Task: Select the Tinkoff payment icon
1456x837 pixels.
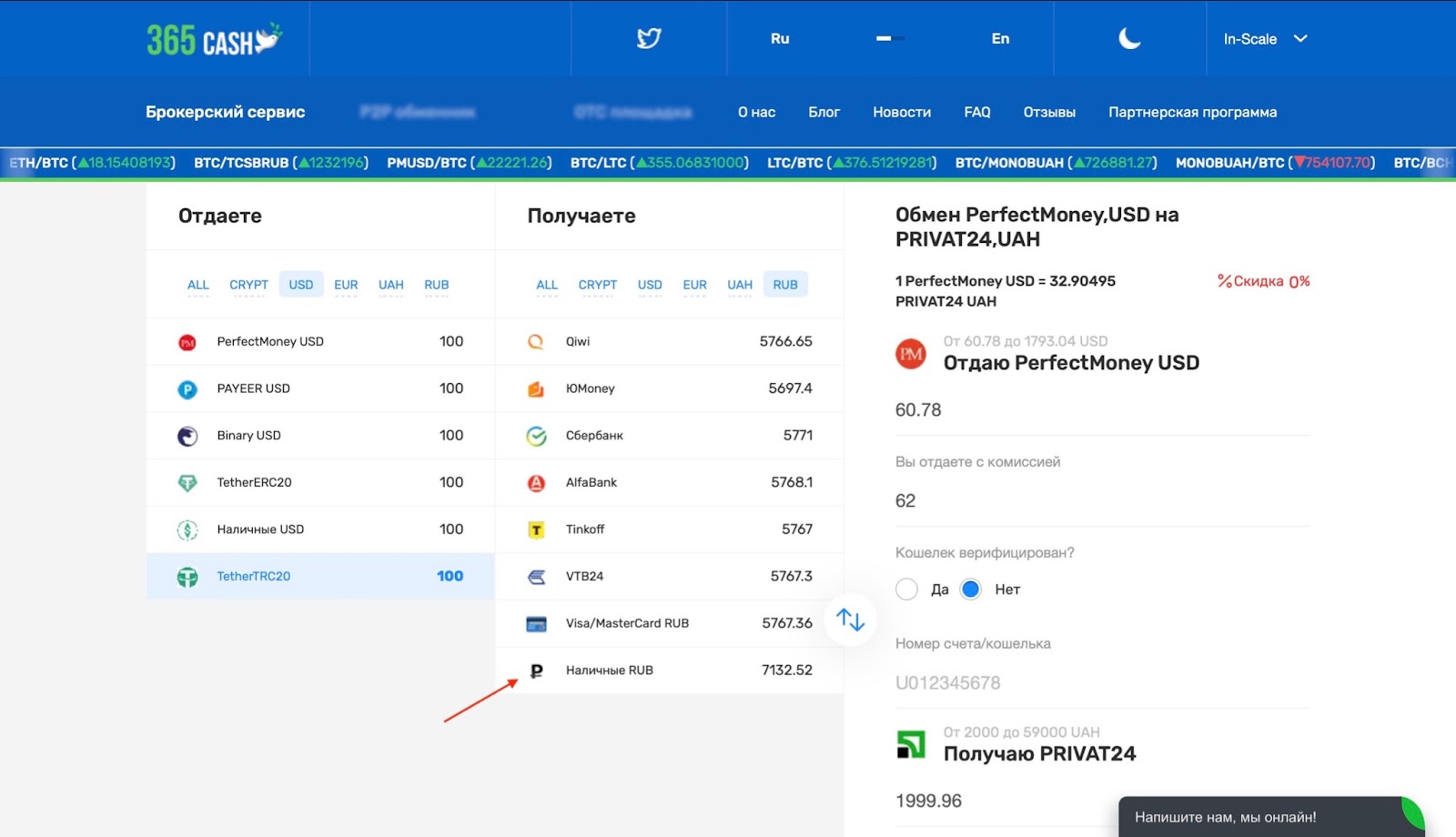Action: point(536,529)
